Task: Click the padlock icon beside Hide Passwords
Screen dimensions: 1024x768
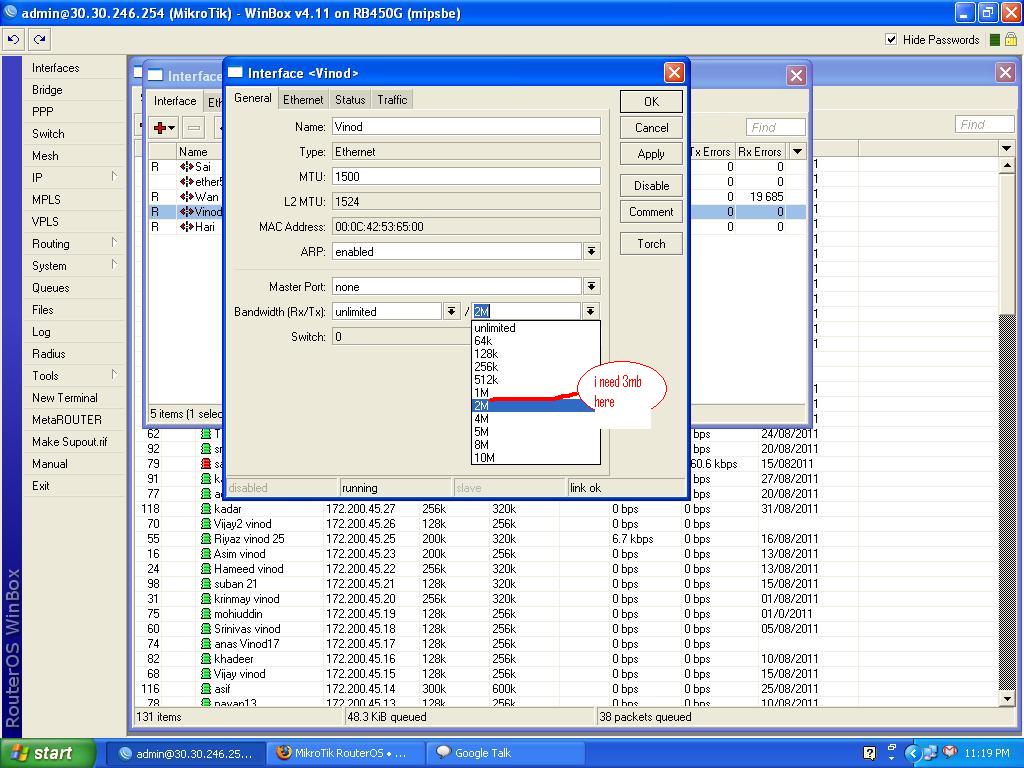Action: coord(1011,40)
